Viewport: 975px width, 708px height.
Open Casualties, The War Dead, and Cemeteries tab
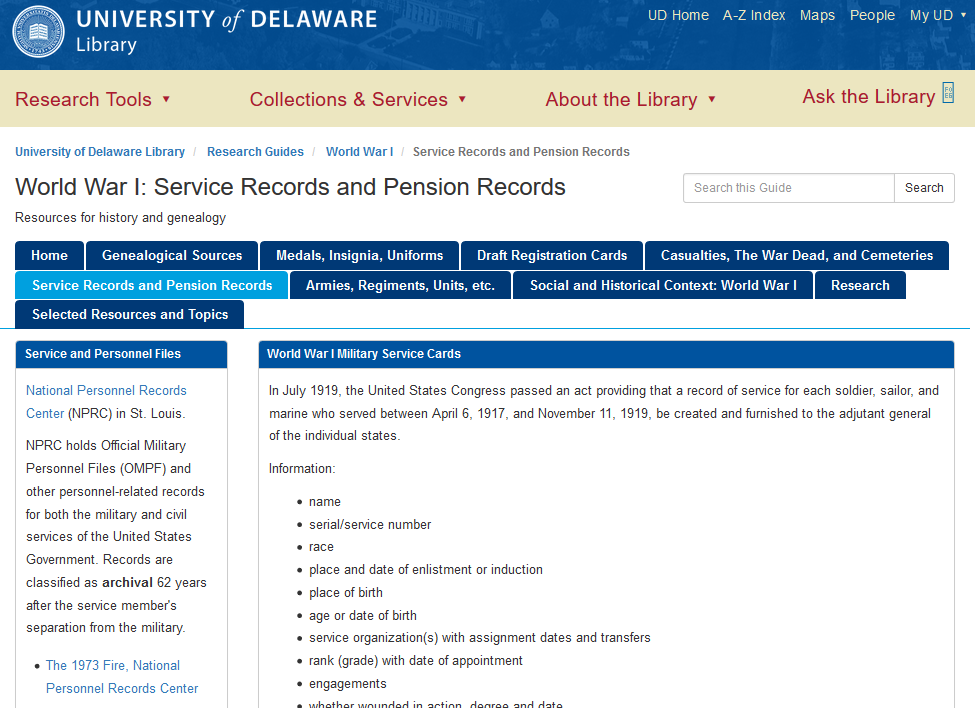[797, 255]
